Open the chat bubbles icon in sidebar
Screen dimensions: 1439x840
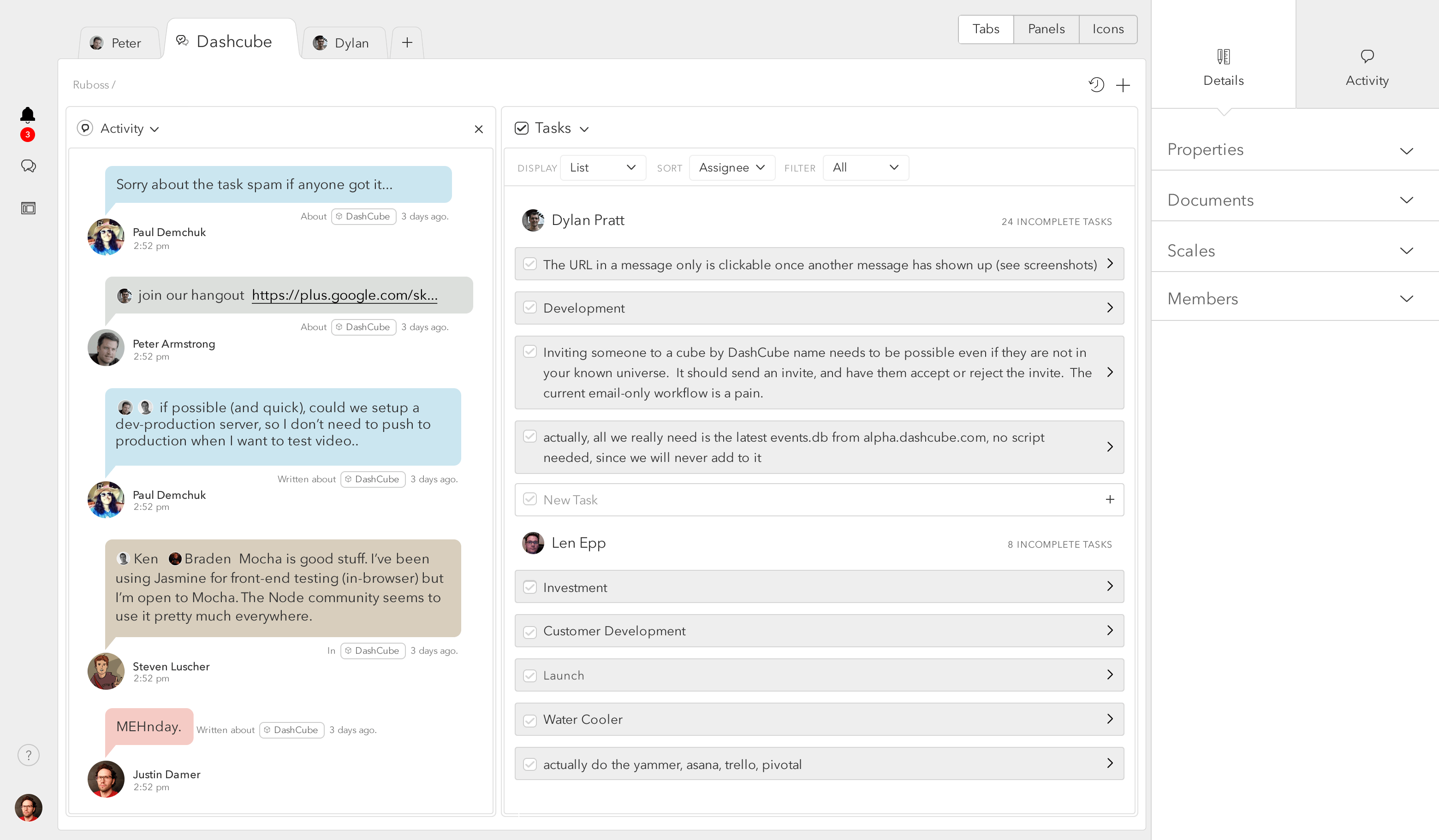pyautogui.click(x=28, y=166)
